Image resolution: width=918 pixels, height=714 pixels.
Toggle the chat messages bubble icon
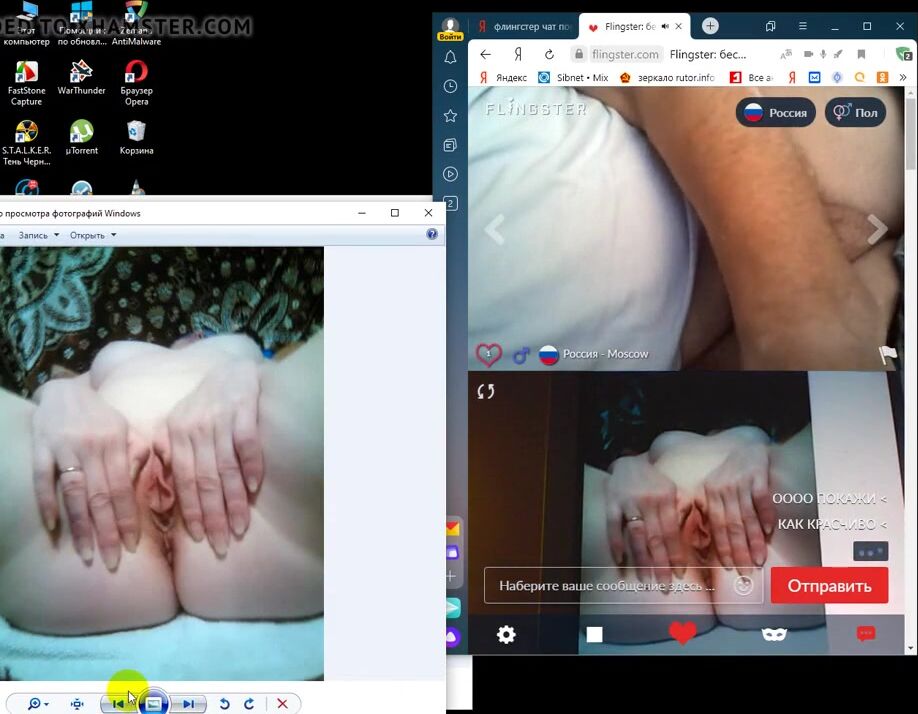tap(866, 634)
